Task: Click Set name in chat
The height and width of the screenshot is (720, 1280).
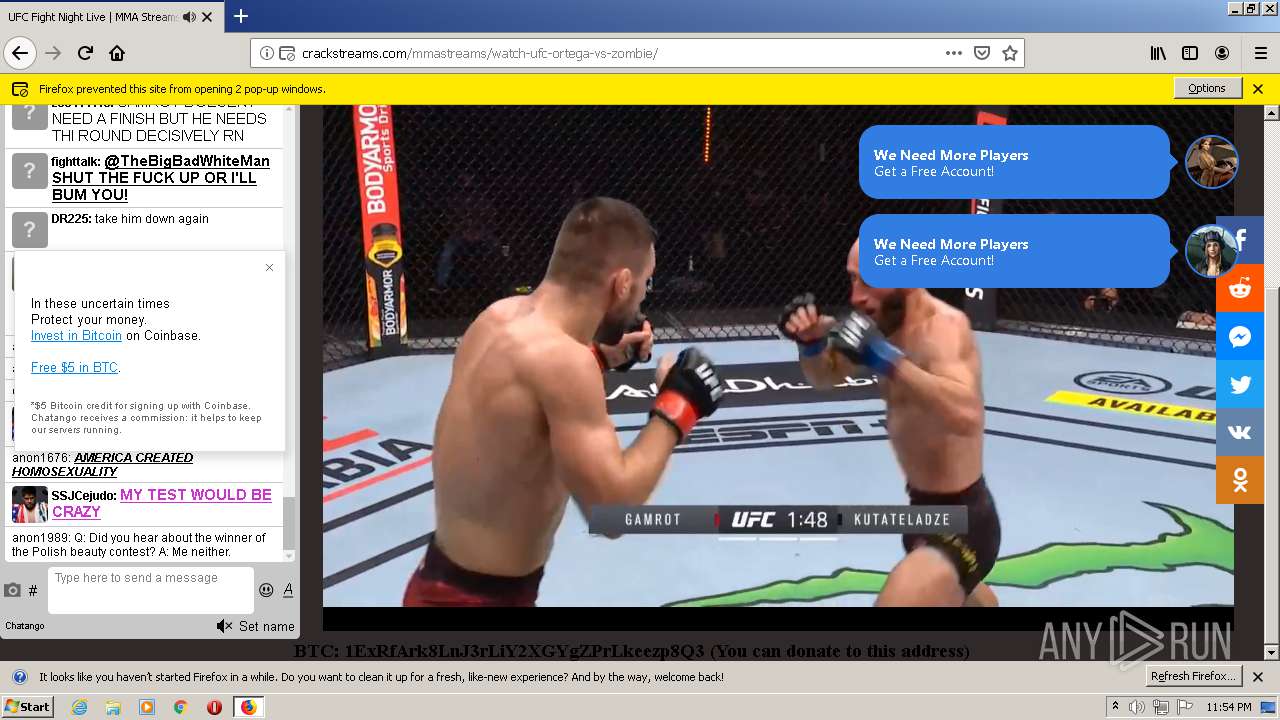Action: pos(267,627)
